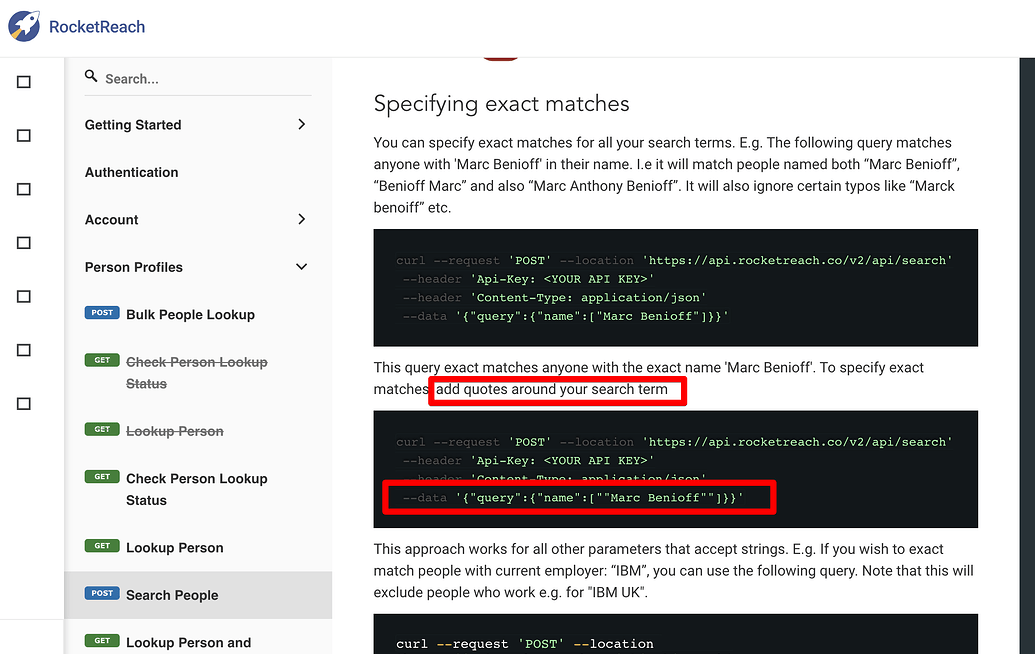Click the GET badge on the struck-through Lookup Person
1035x654 pixels.
pos(102,429)
